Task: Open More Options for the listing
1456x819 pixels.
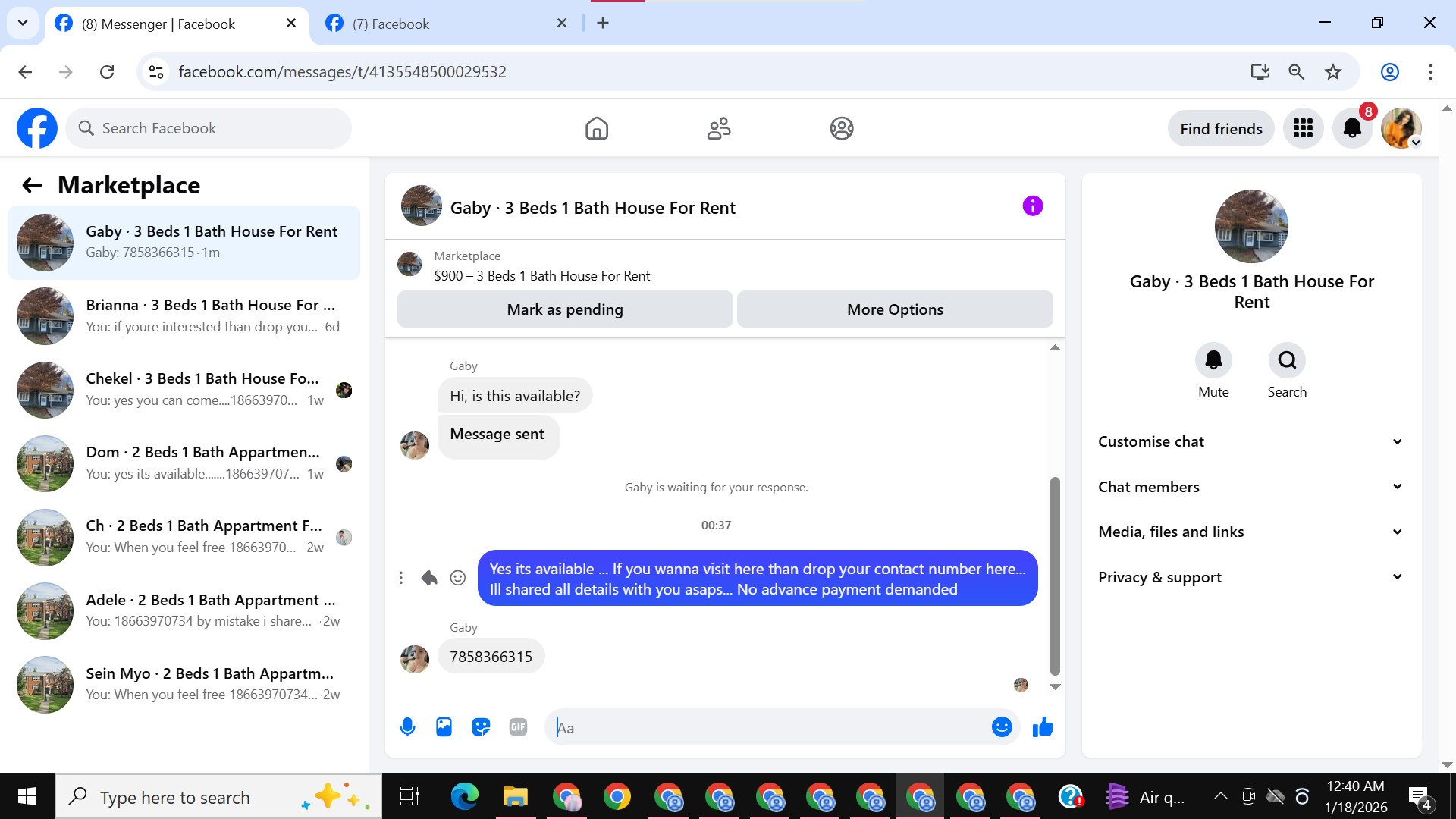Action: [x=895, y=309]
